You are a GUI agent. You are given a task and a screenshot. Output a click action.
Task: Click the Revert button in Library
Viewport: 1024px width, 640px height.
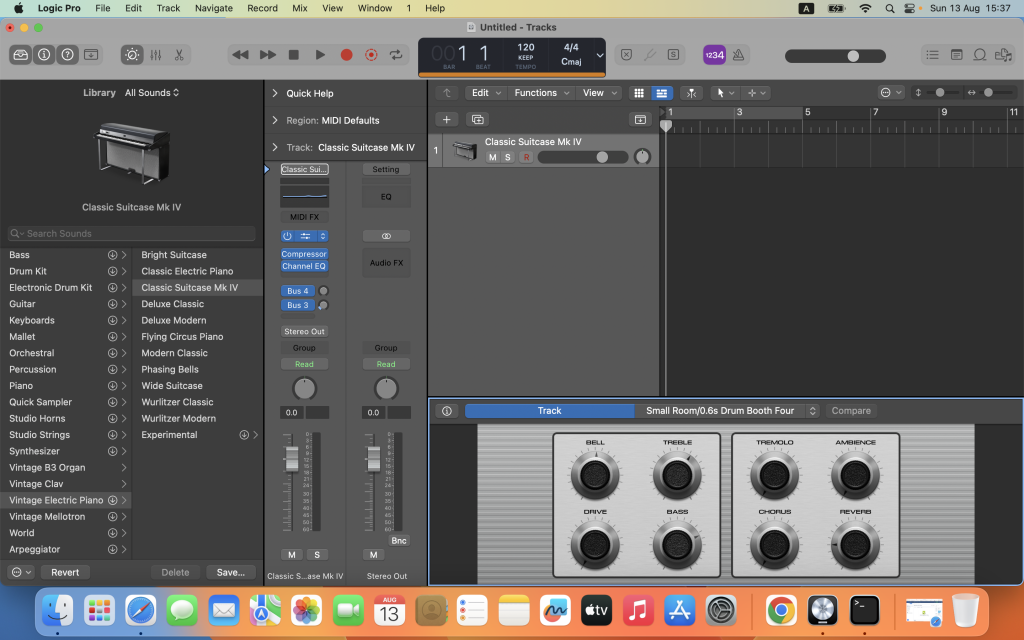tap(65, 572)
